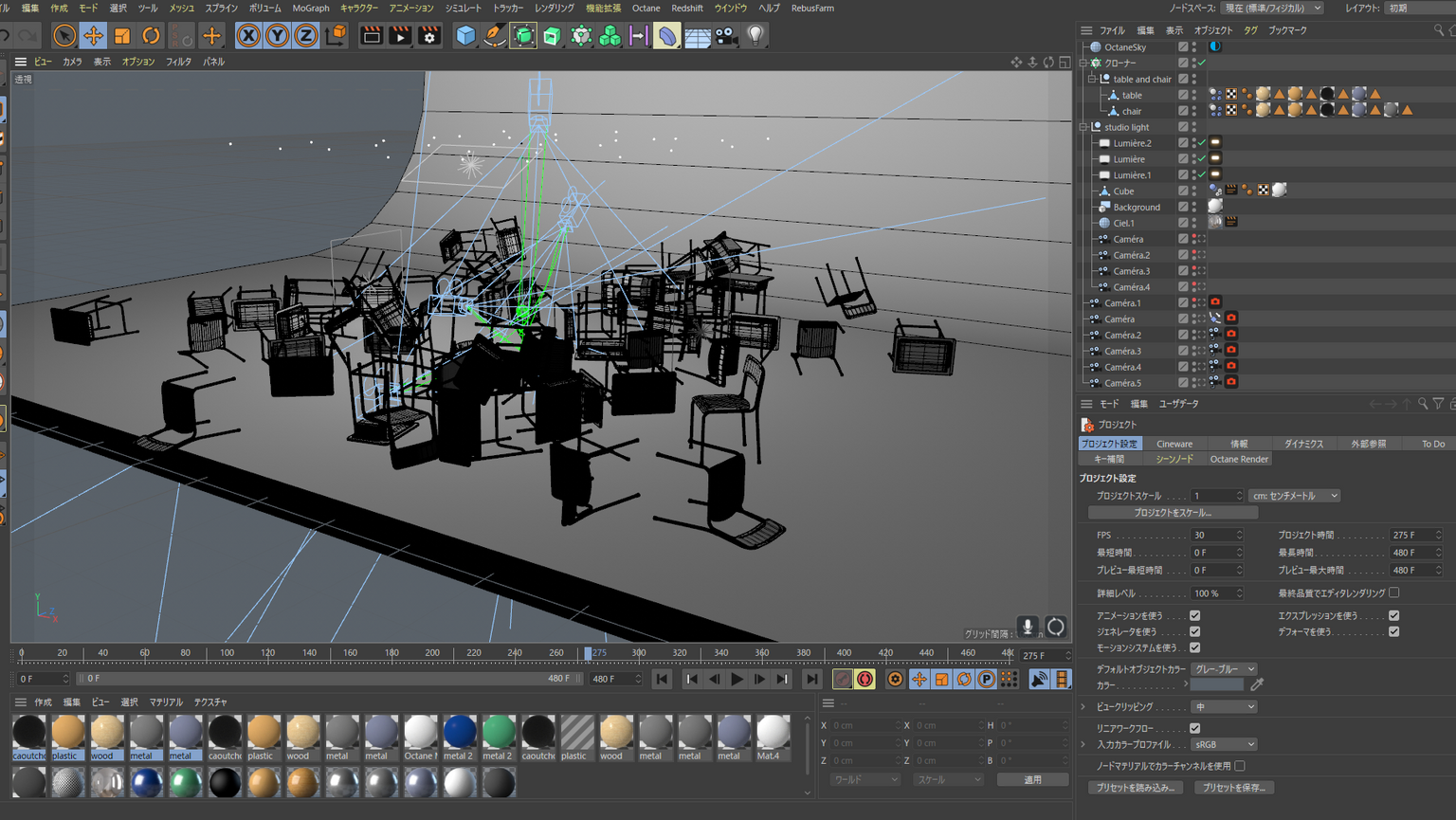Click the カラー swatch in project settings
Viewport: 1456px width, 820px height.
(1217, 684)
